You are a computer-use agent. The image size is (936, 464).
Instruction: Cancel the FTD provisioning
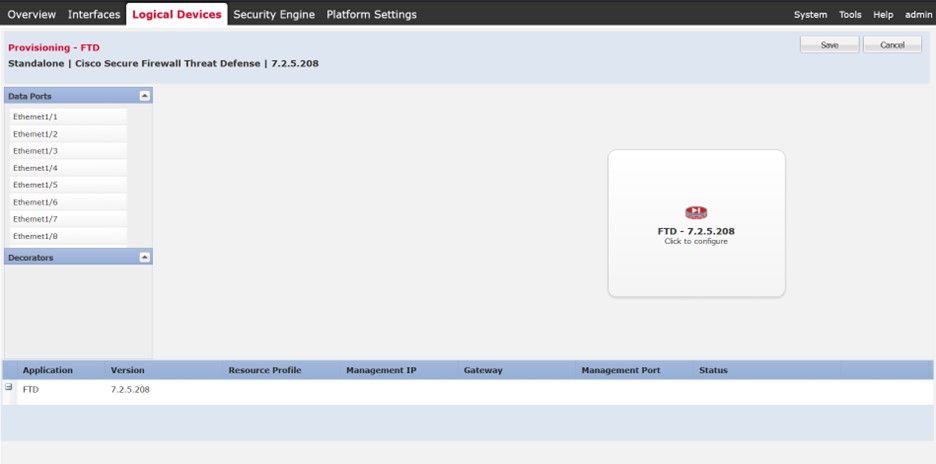point(892,45)
